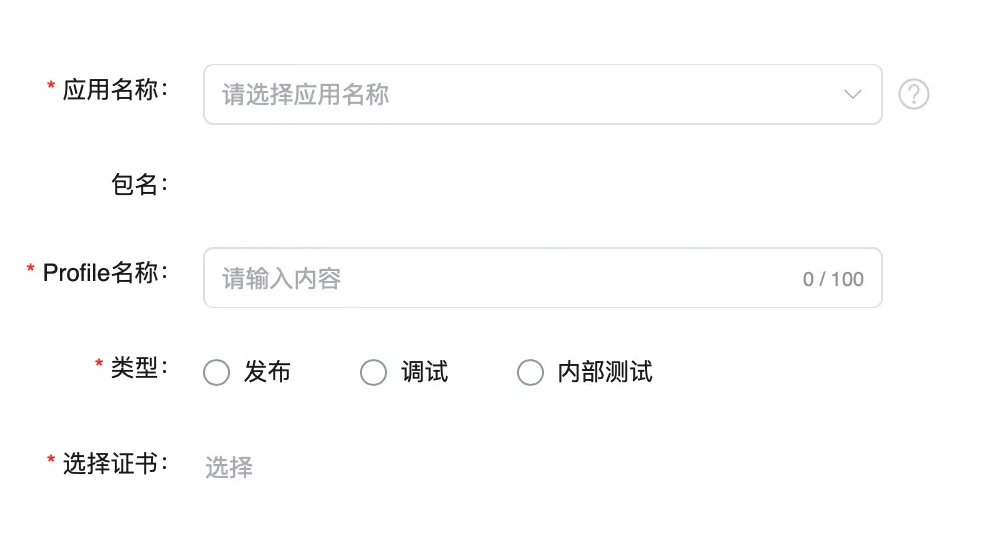This screenshot has width=991, height=551.
Task: Click the 内部测试 option label text
Action: coord(605,373)
